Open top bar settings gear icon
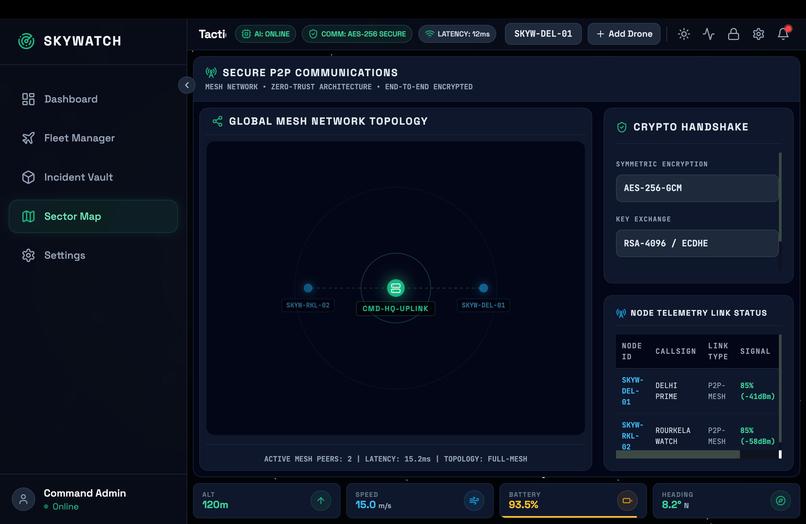The width and height of the screenshot is (806, 524). (x=758, y=34)
